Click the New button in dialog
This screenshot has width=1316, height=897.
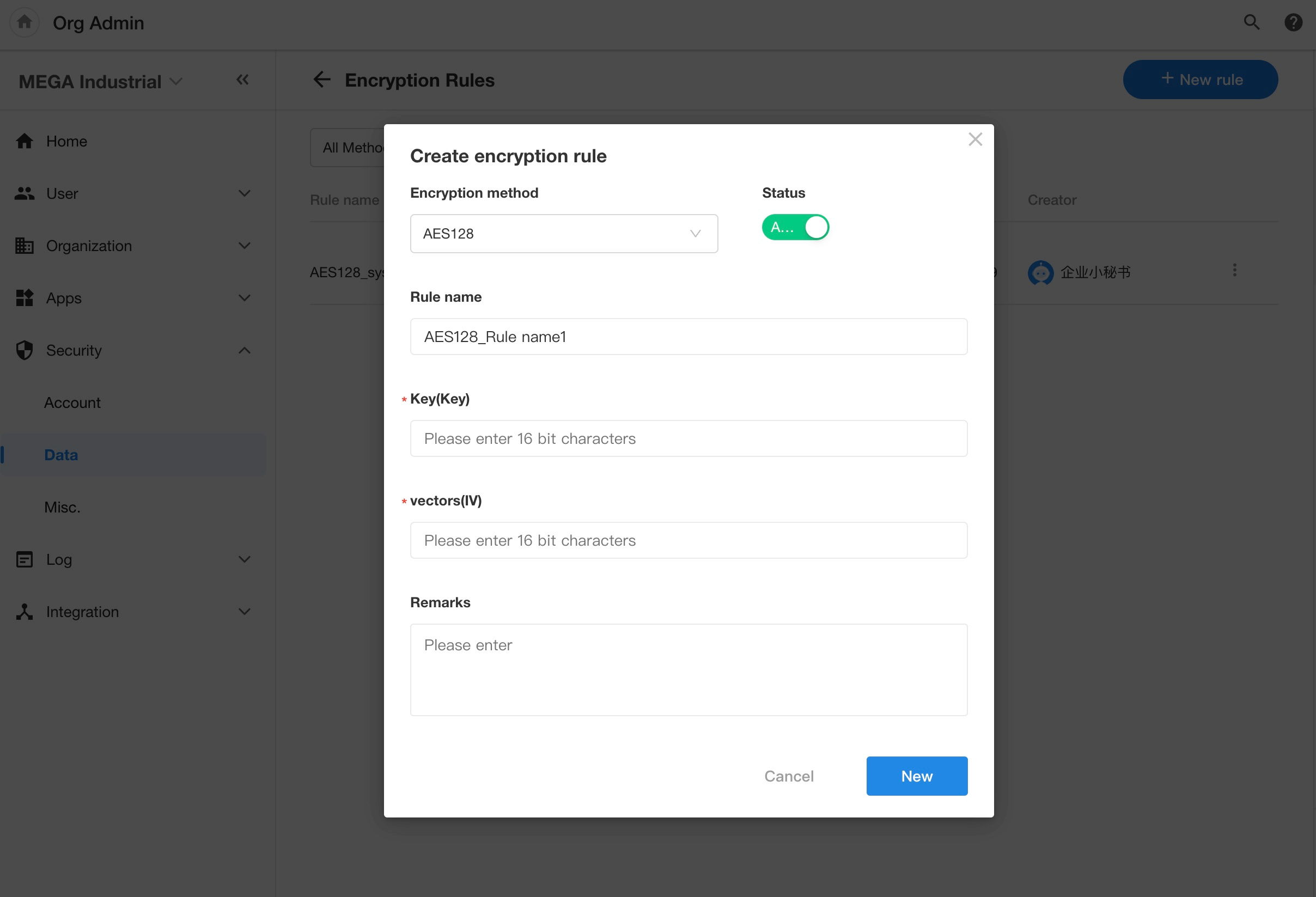[x=916, y=776]
